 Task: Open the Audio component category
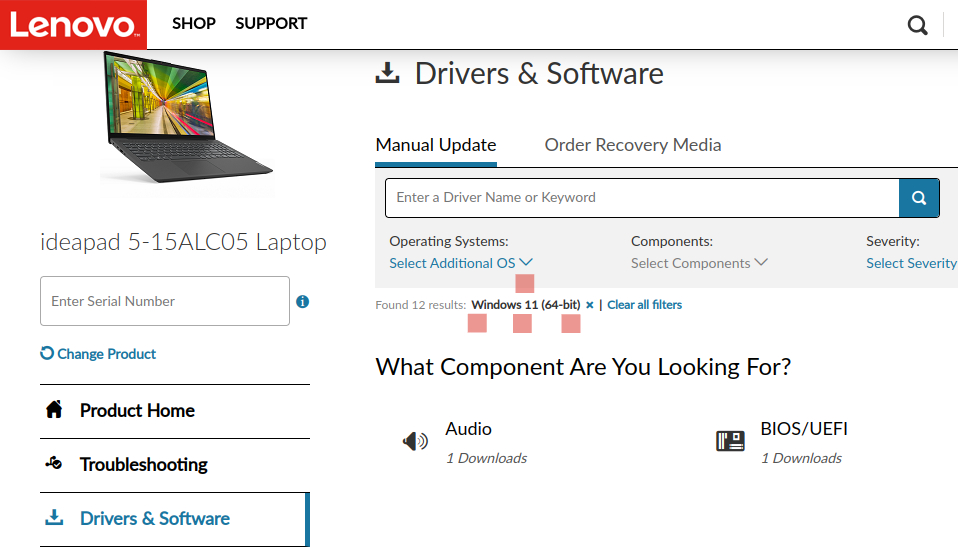pos(469,429)
